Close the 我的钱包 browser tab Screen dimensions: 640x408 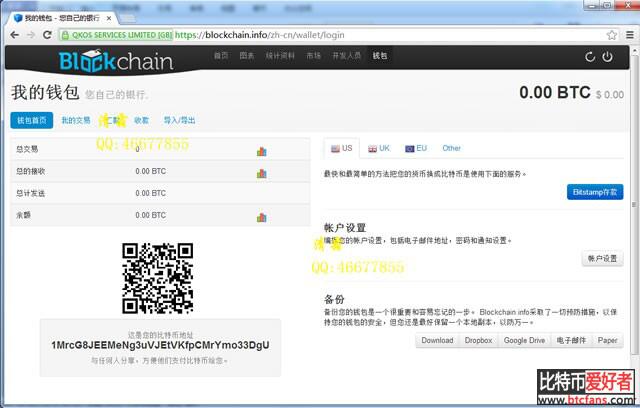tap(109, 18)
